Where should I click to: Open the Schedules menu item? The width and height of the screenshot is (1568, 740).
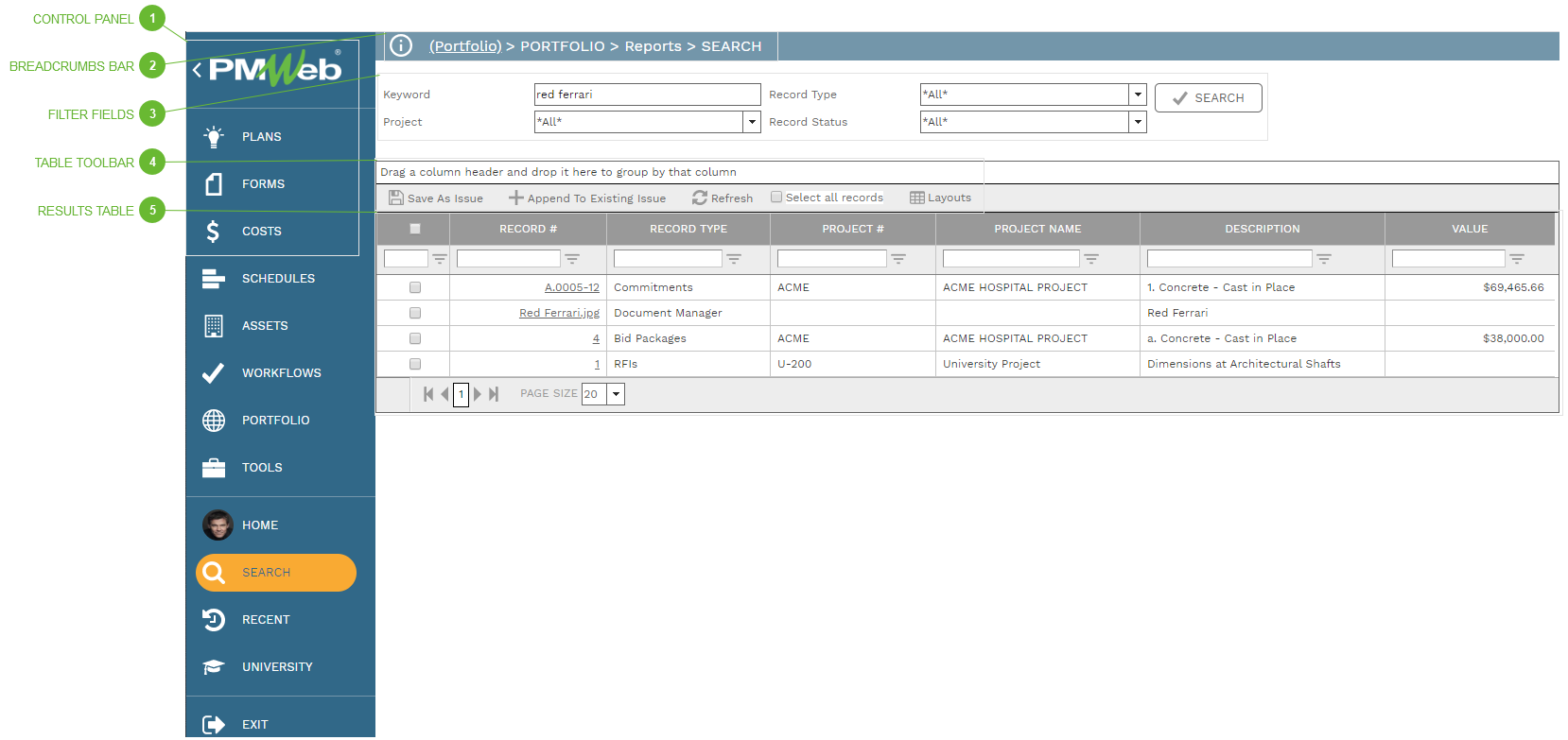278,279
